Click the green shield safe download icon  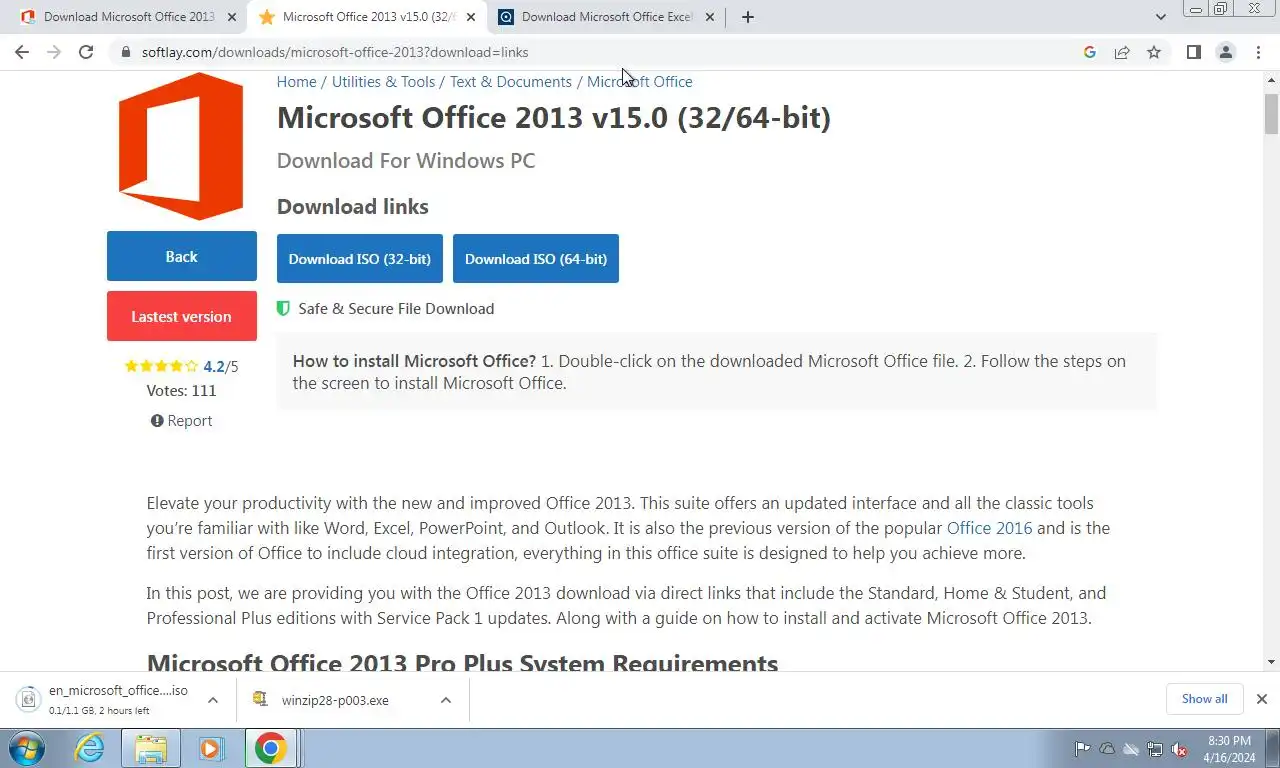coord(283,309)
